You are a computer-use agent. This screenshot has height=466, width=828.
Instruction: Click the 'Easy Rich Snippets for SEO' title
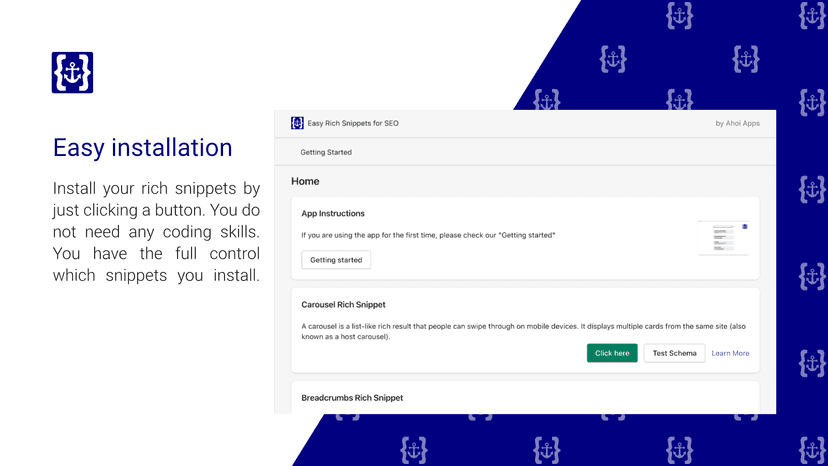point(353,123)
